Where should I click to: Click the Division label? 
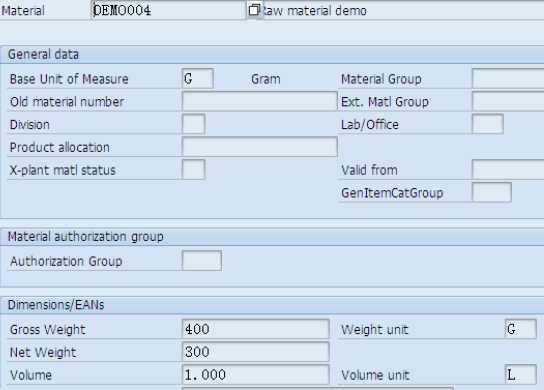[29, 125]
